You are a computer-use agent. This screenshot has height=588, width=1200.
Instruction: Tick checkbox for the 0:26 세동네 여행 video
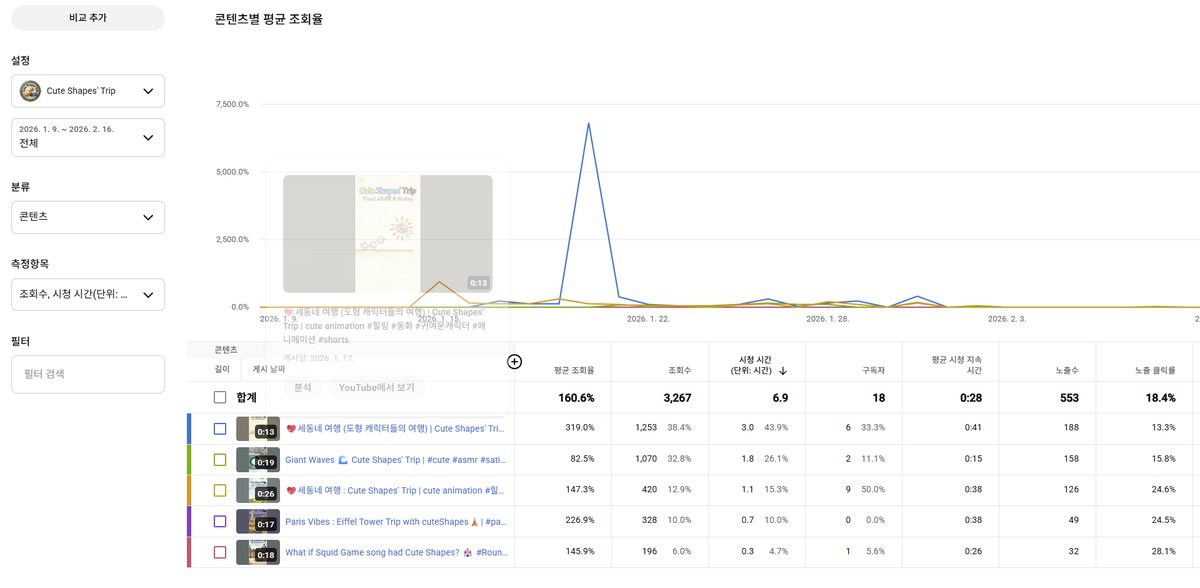[220, 490]
